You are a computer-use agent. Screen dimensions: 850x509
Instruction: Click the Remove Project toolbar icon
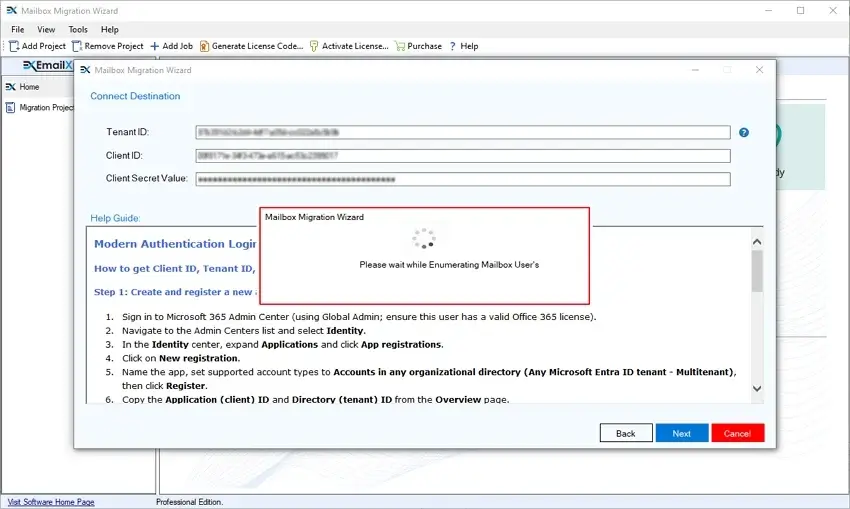[77, 46]
